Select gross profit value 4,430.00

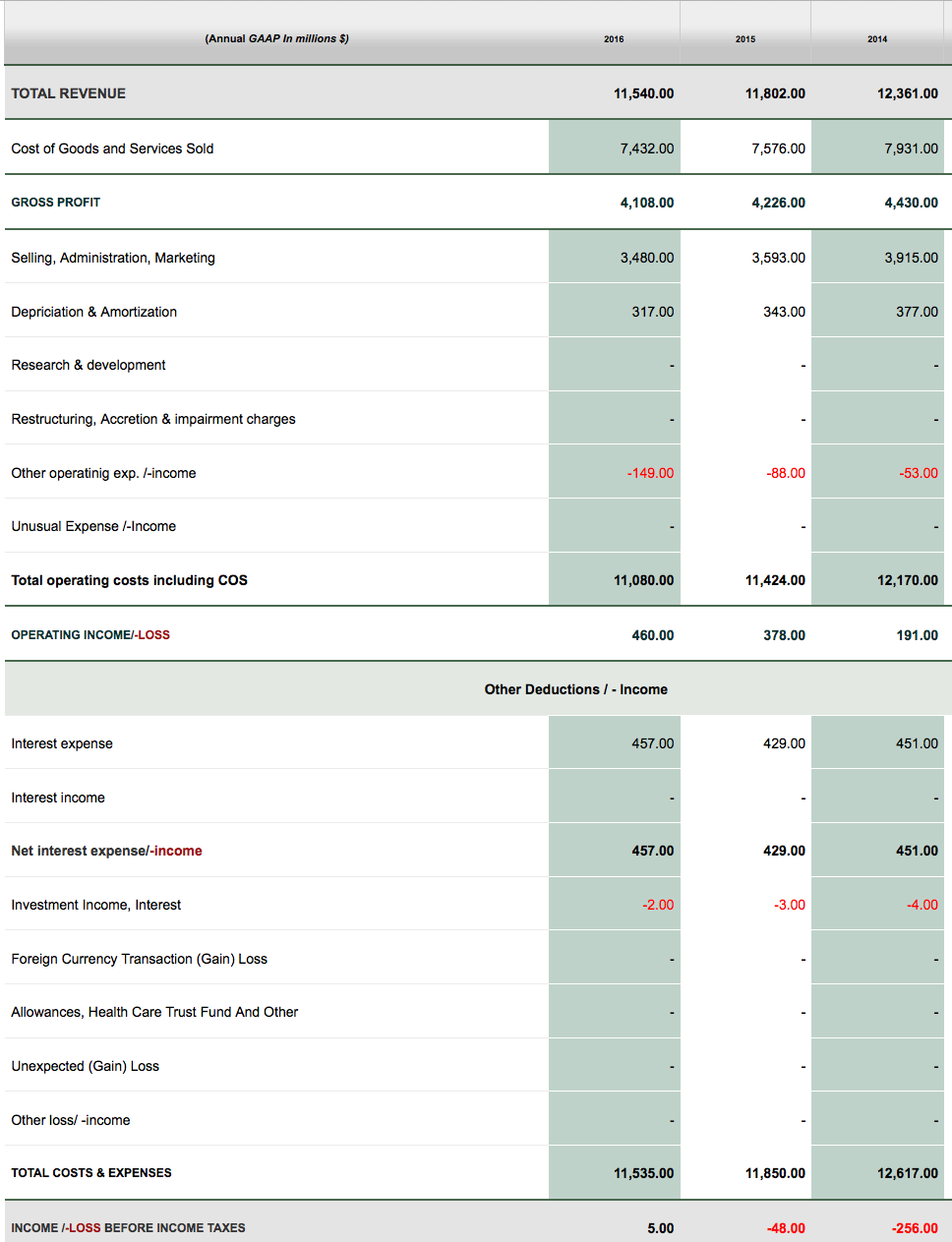(911, 203)
